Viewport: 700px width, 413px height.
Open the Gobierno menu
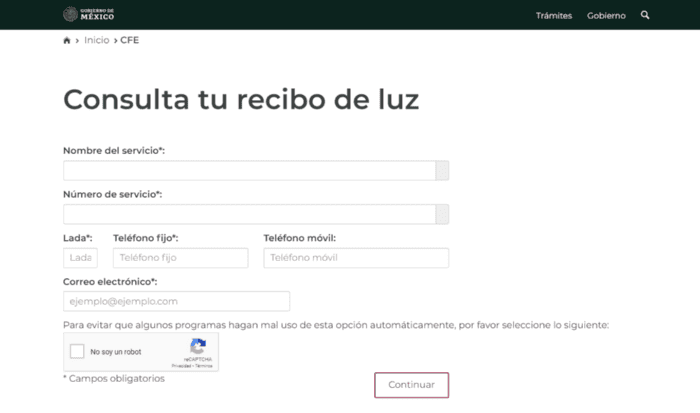[606, 15]
